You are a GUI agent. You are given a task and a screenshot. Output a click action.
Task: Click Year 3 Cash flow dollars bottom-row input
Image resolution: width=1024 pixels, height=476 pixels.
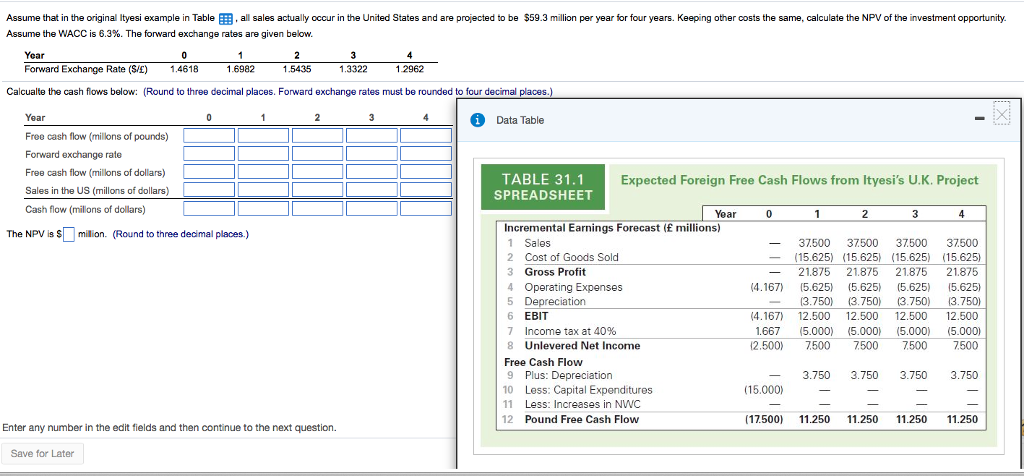tap(372, 209)
